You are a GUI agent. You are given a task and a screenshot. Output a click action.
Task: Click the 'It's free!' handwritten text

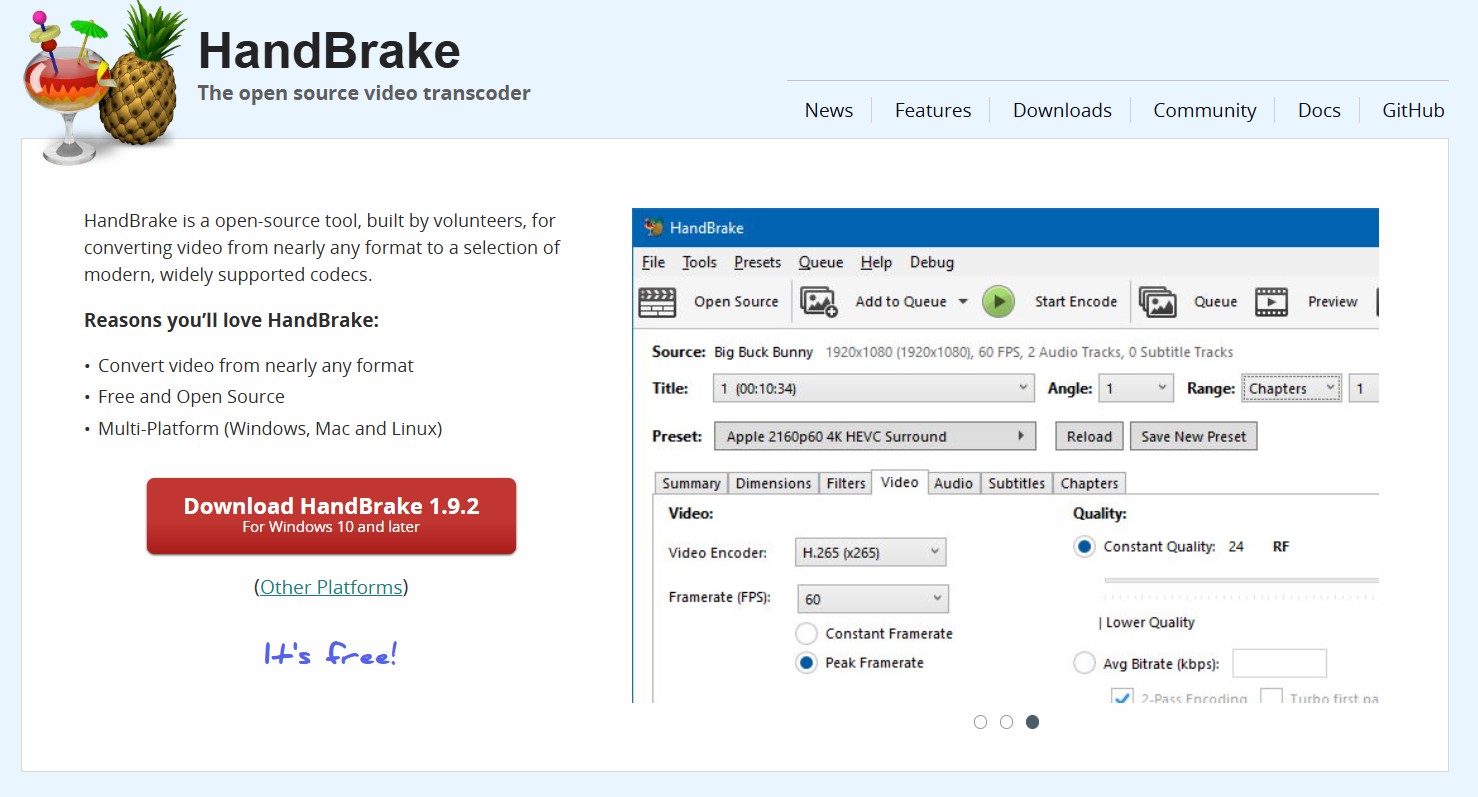pyautogui.click(x=331, y=654)
